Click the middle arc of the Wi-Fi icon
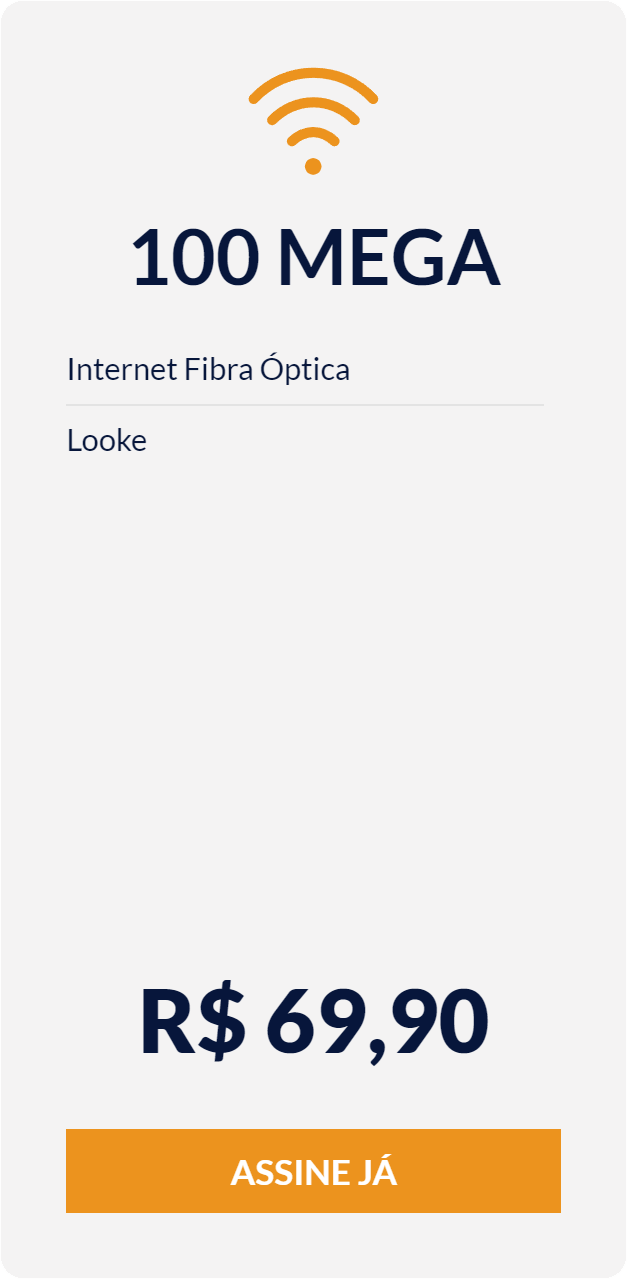627x1279 pixels. click(313, 110)
